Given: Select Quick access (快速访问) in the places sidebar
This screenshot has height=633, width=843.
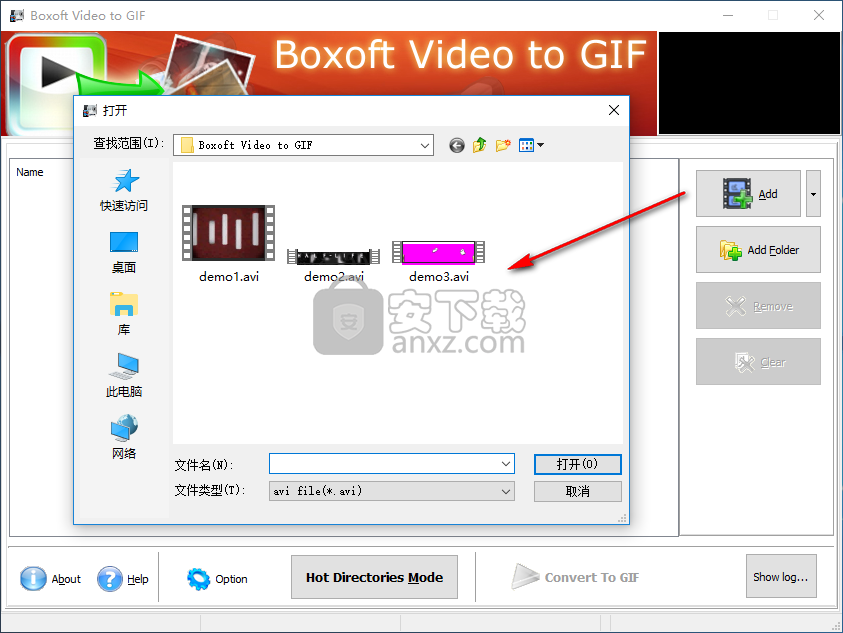Looking at the screenshot, I should click(x=124, y=190).
